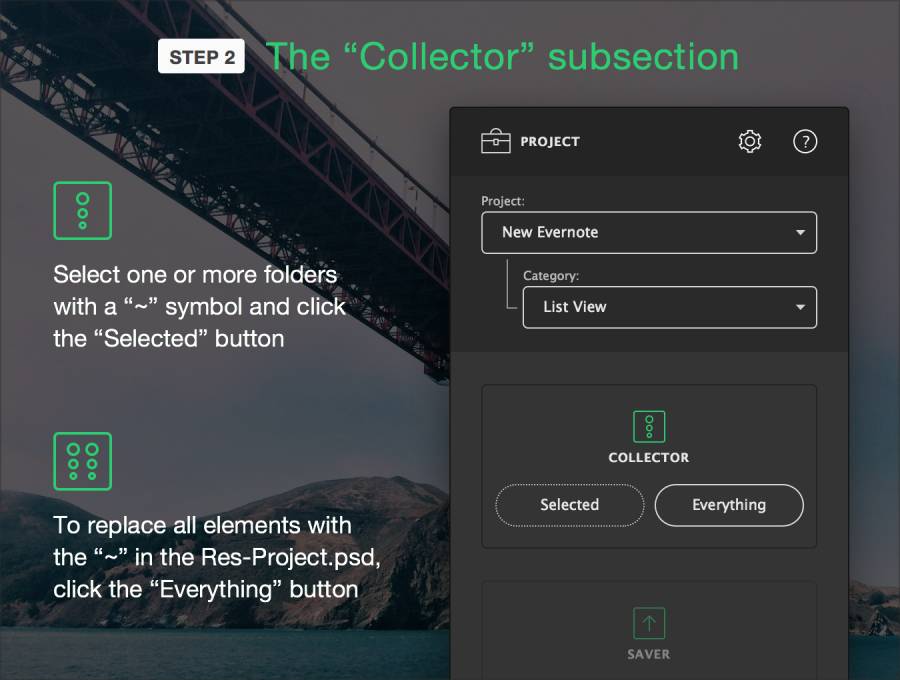This screenshot has width=900, height=680.
Task: Click the Selected button
Action: tap(569, 505)
